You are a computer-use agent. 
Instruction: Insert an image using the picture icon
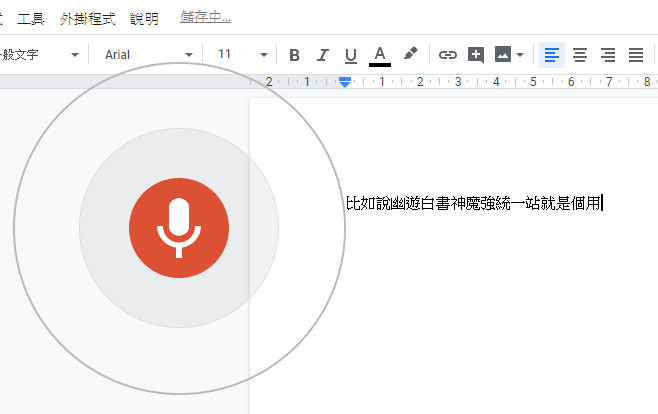[x=503, y=55]
